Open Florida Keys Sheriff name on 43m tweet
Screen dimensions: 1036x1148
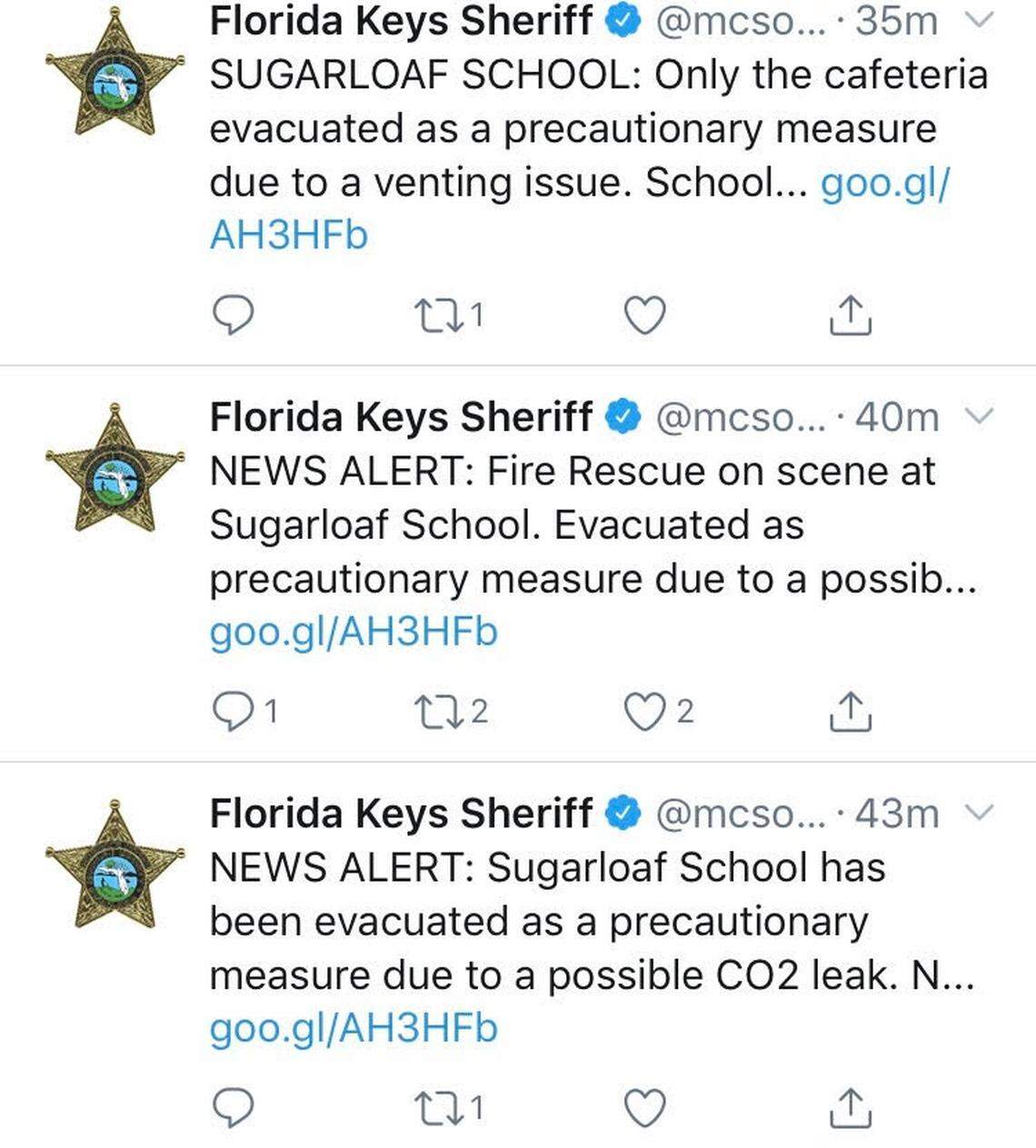tap(401, 813)
